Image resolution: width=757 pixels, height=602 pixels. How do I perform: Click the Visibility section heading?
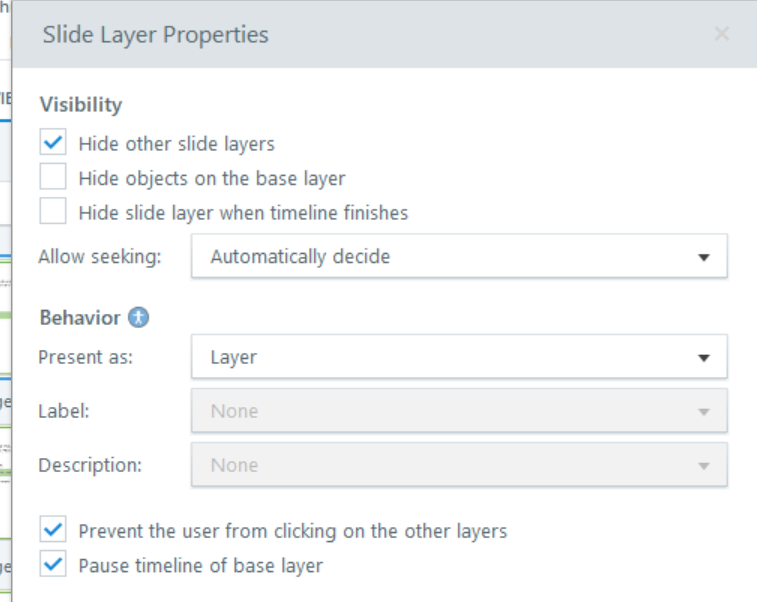tap(80, 104)
